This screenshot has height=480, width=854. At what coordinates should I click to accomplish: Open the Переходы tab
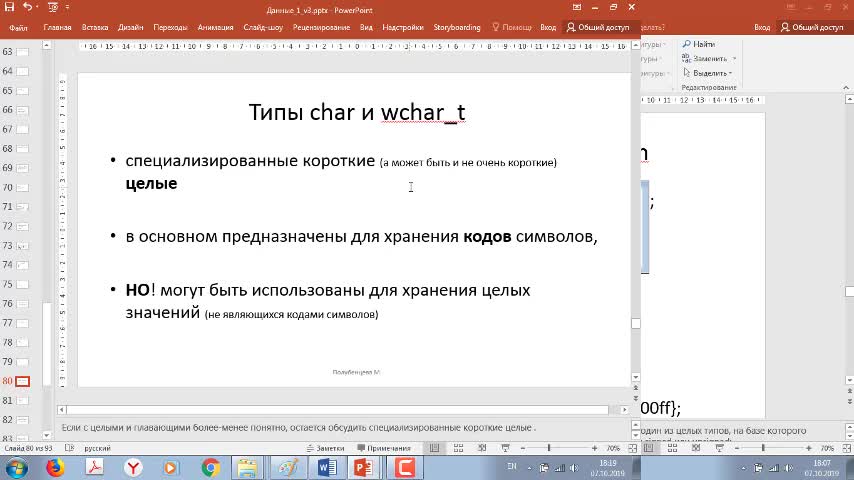tap(170, 27)
